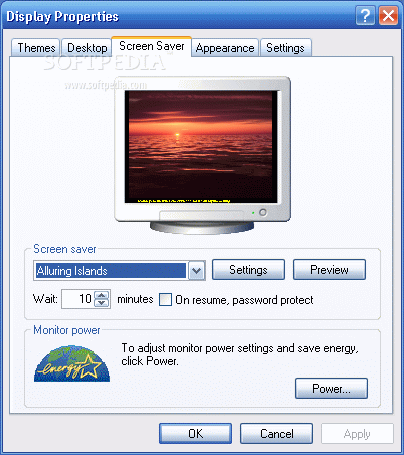Open screen saver Settings button
Viewport: 404px width, 455px height.
pyautogui.click(x=248, y=270)
